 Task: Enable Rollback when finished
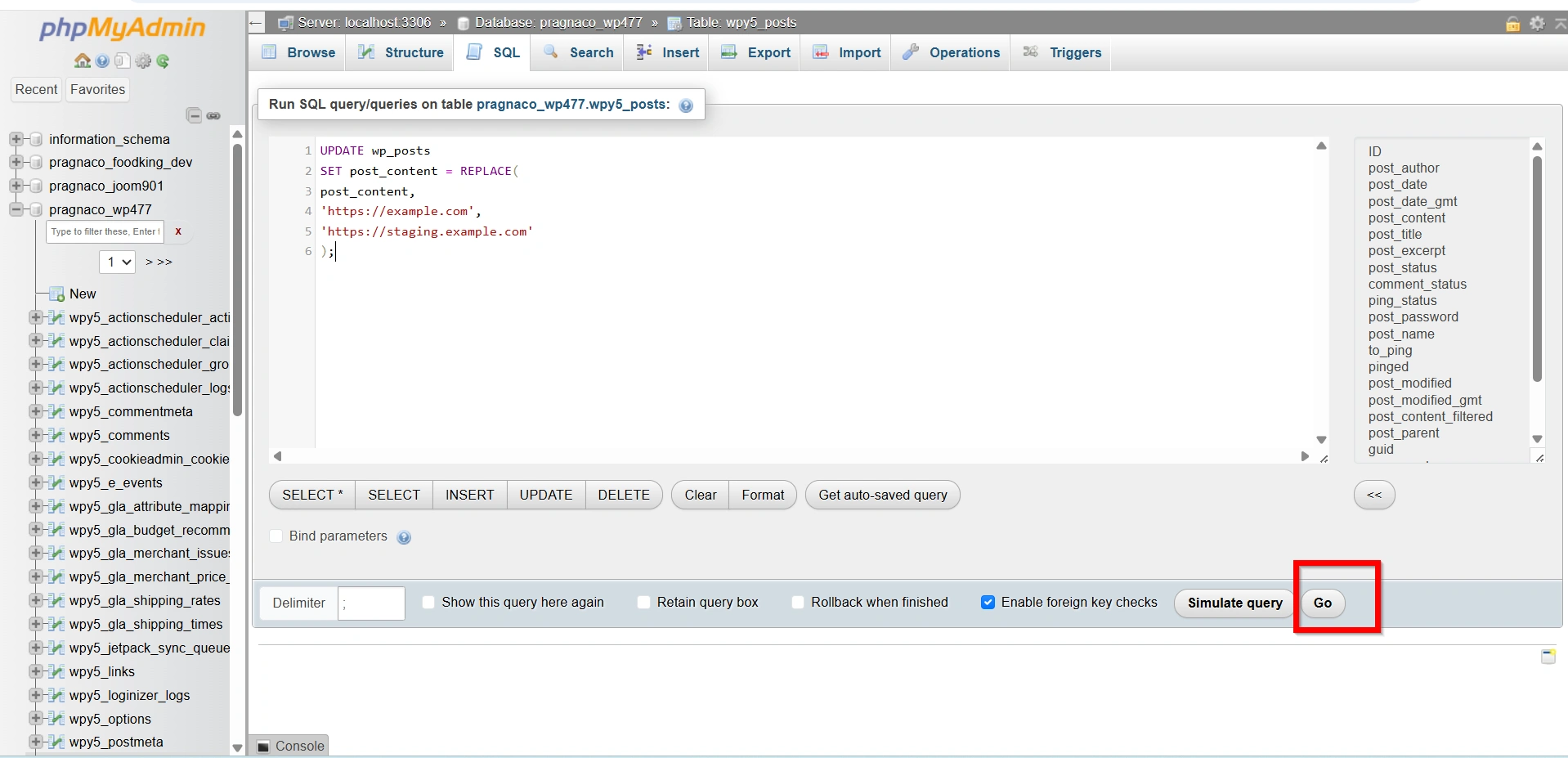[798, 602]
